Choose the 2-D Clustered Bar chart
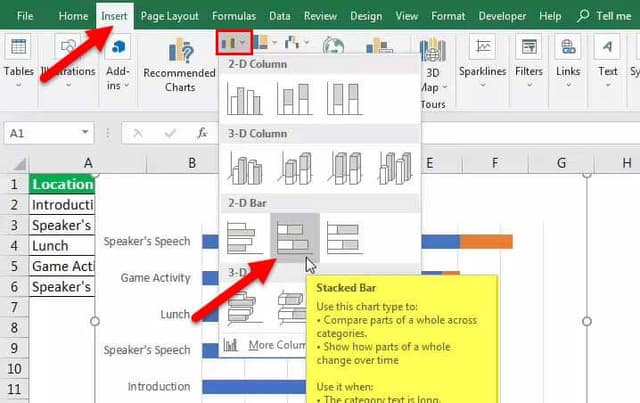 [245, 237]
